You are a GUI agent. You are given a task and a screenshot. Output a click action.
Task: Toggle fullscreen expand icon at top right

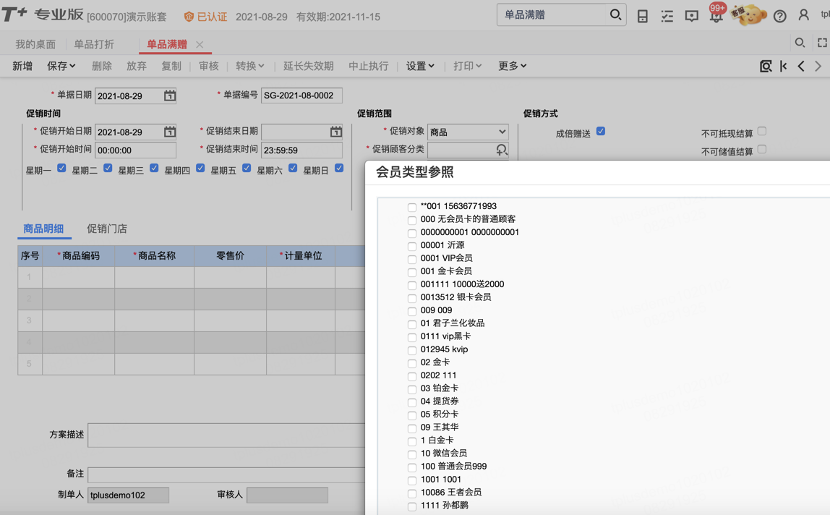[822, 43]
